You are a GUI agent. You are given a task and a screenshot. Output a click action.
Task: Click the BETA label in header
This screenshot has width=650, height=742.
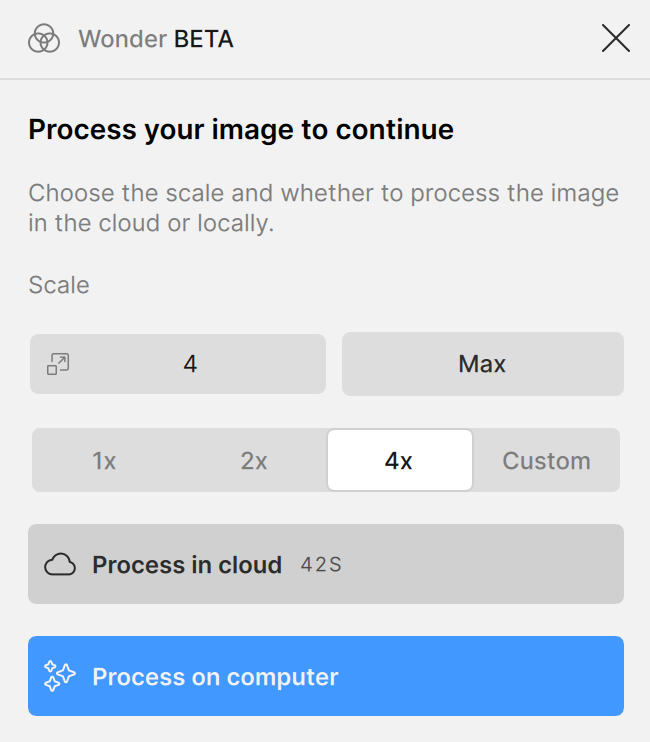204,40
